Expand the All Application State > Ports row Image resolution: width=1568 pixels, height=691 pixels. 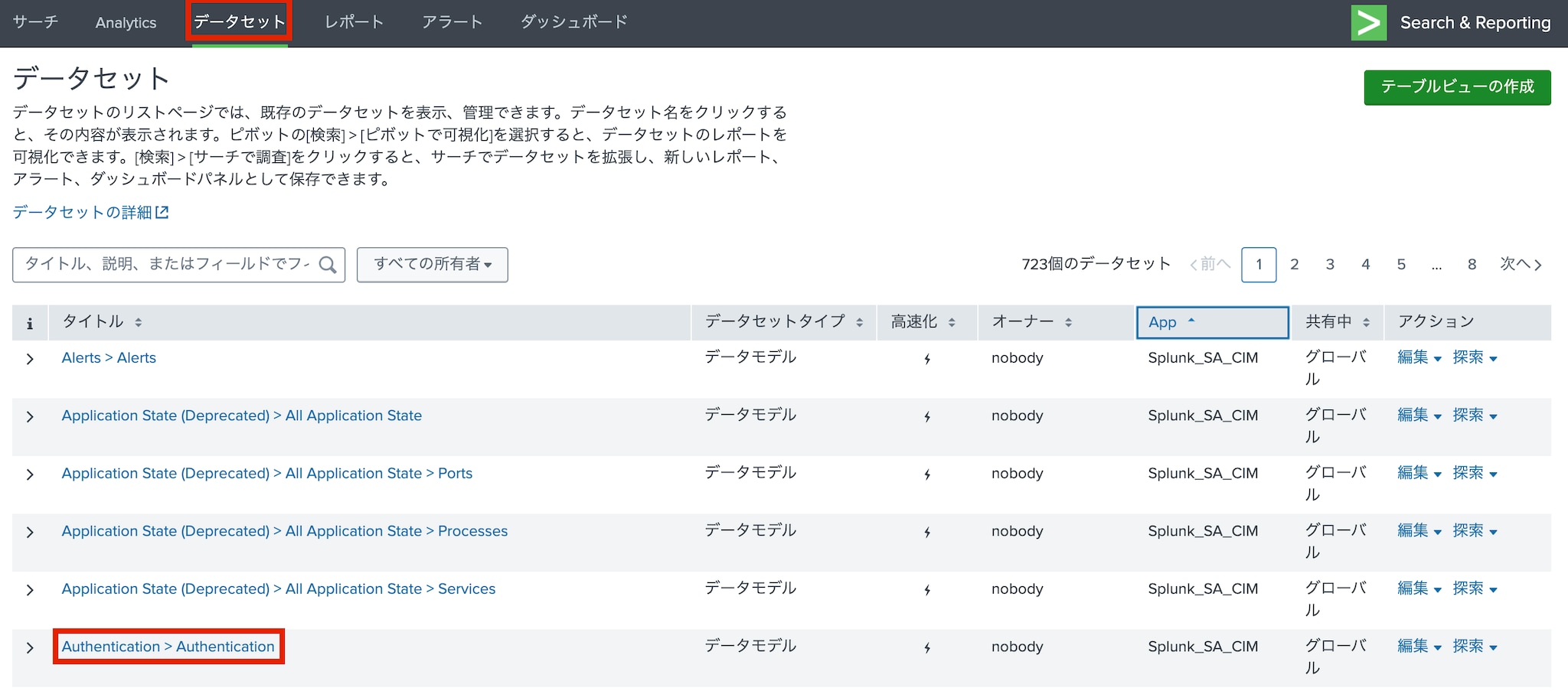click(30, 474)
